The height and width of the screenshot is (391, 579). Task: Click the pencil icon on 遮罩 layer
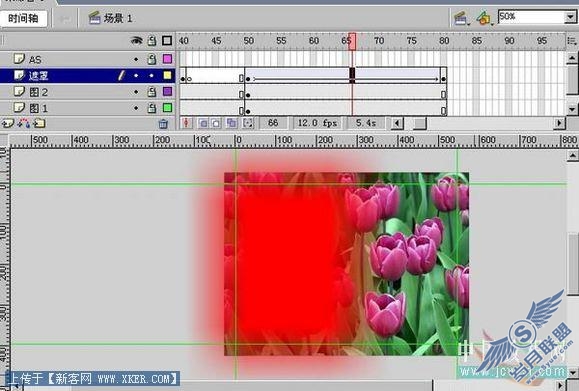pyautogui.click(x=121, y=75)
